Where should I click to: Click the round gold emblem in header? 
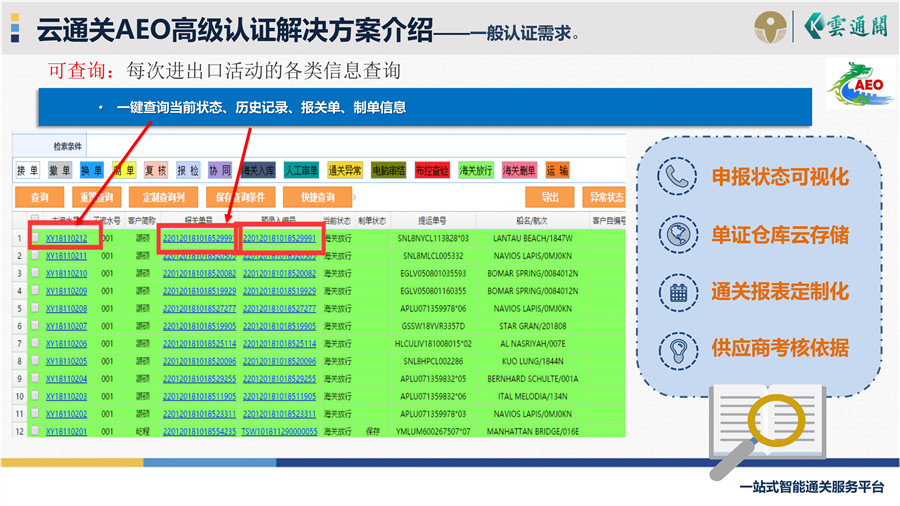pos(770,27)
